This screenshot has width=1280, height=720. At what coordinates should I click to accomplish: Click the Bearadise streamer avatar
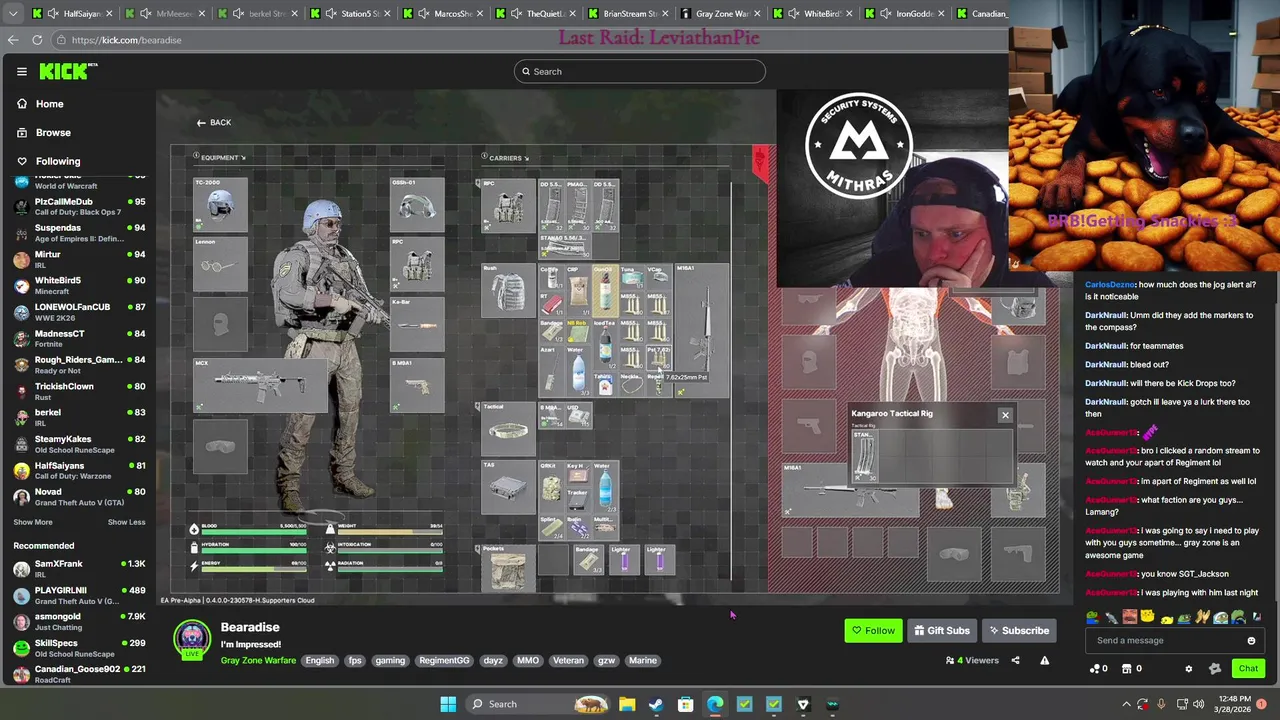click(x=192, y=641)
